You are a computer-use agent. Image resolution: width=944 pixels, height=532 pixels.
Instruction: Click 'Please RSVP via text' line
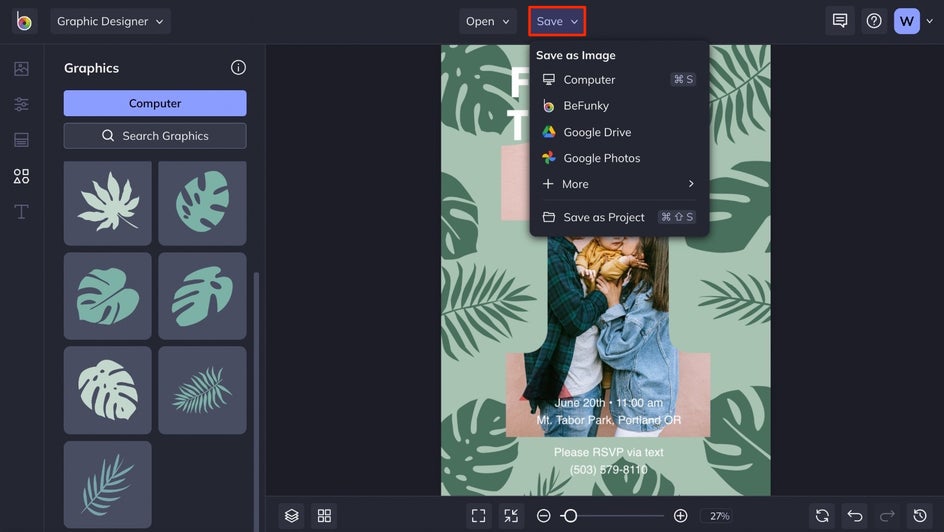point(609,452)
